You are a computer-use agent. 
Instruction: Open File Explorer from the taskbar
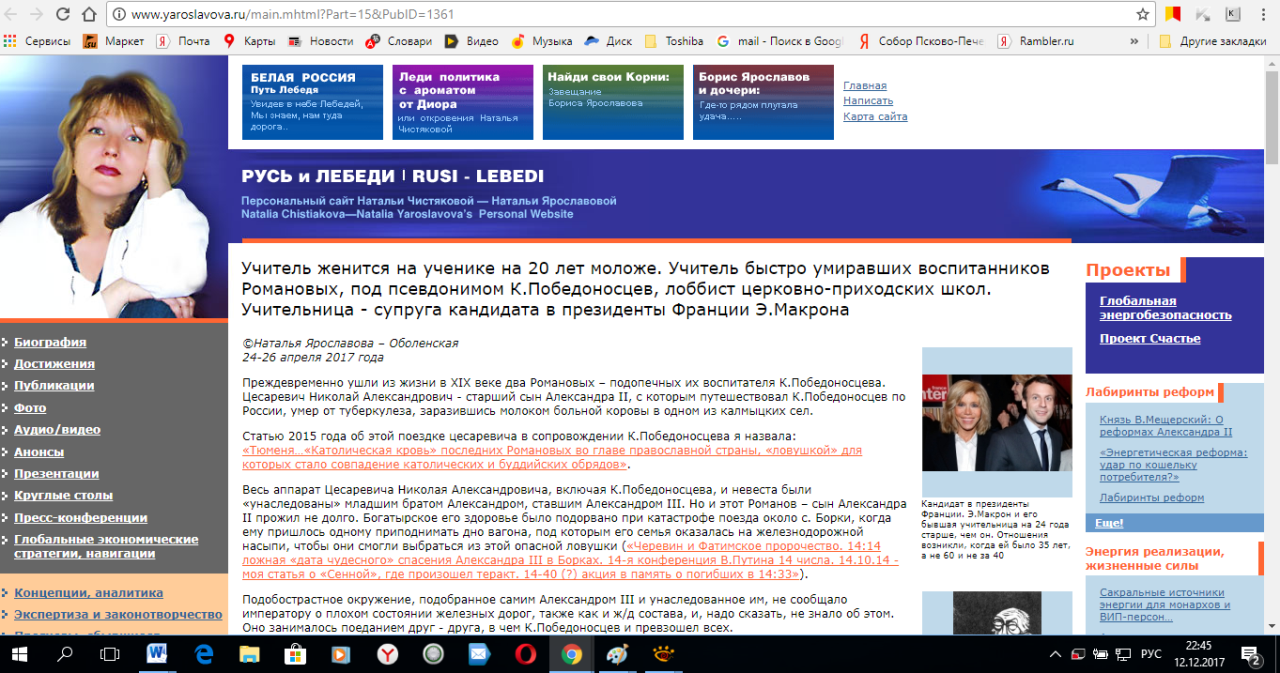[x=249, y=653]
